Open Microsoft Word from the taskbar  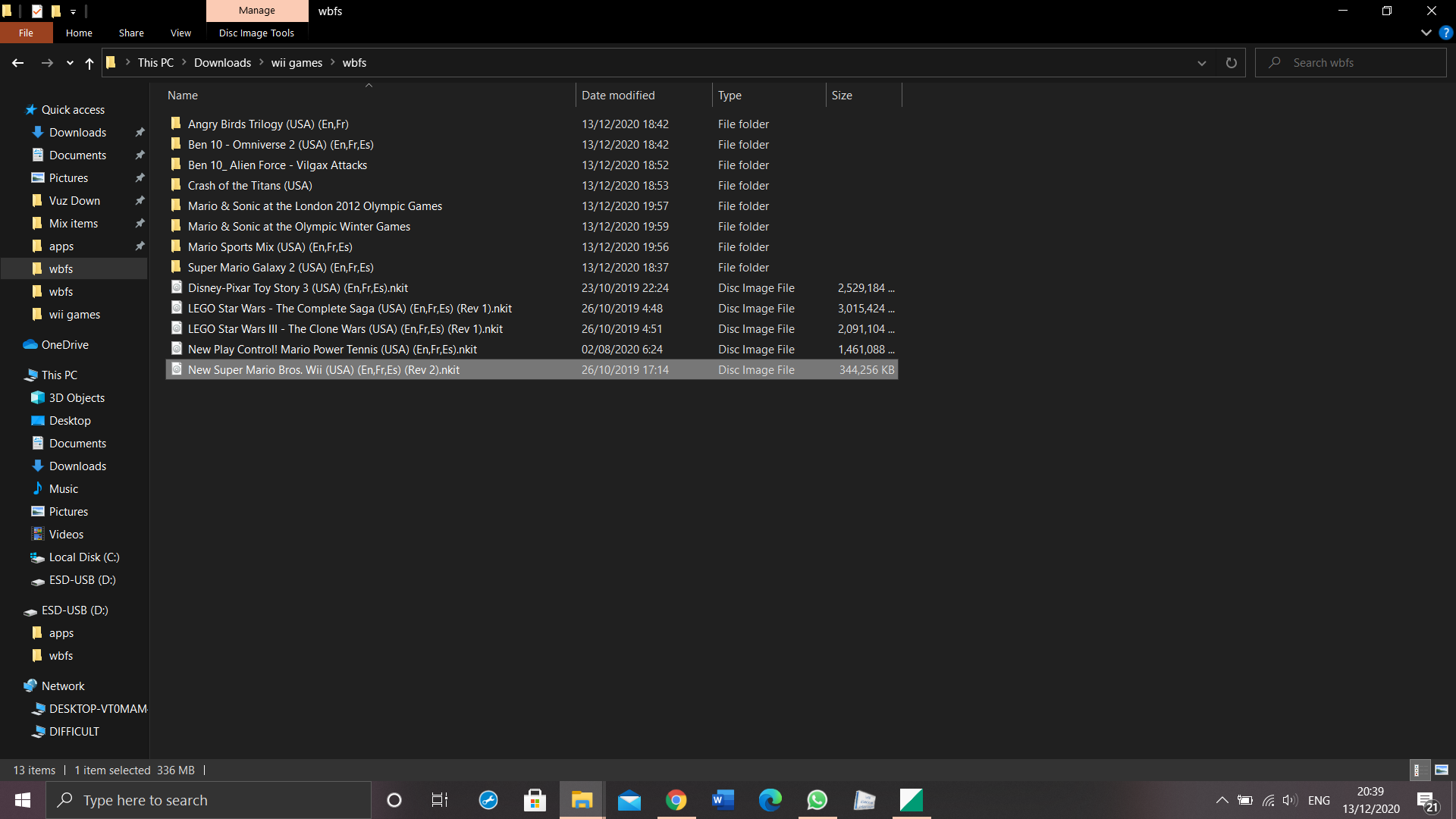pos(723,800)
